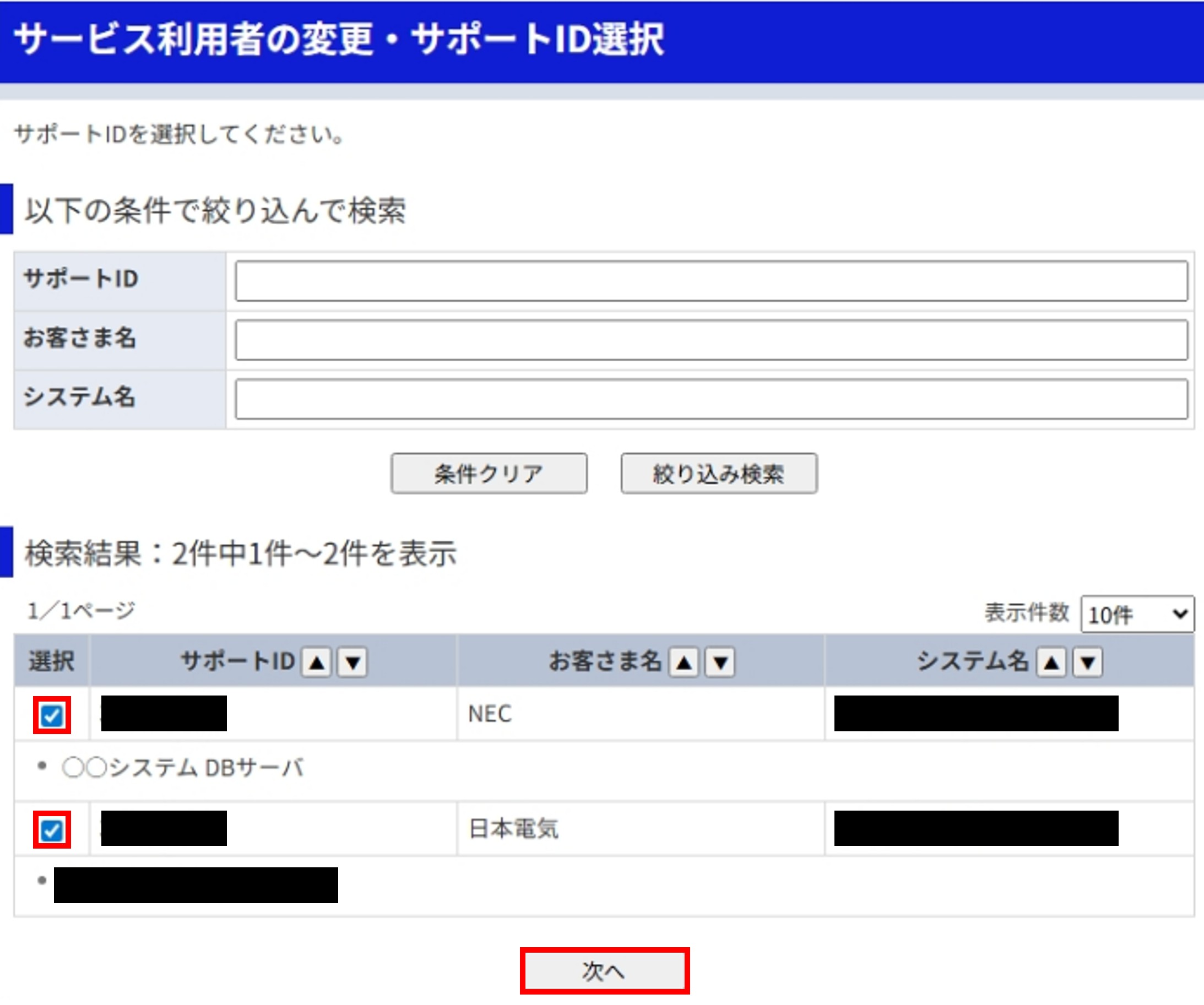Focus the サポートID search field
Image resolution: width=1204 pixels, height=1005 pixels.
(x=711, y=281)
